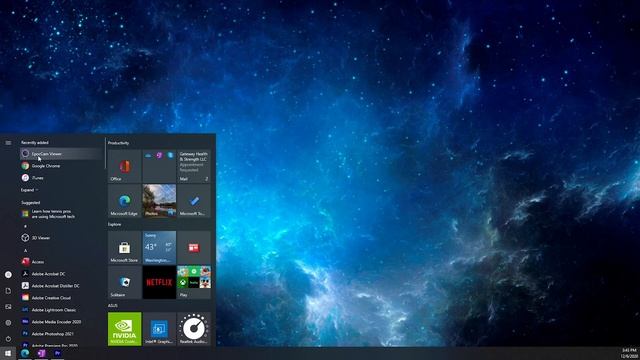The width and height of the screenshot is (640, 360).
Task: Open Pictures from the Start menu rail
Action: tap(8, 307)
